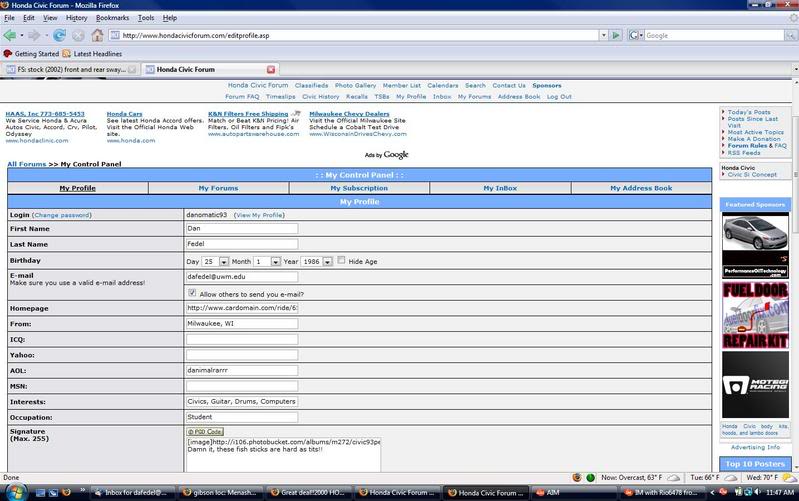This screenshot has height=501, width=799.
Task: Click the Forward arrow button
Action: [x=34, y=35]
